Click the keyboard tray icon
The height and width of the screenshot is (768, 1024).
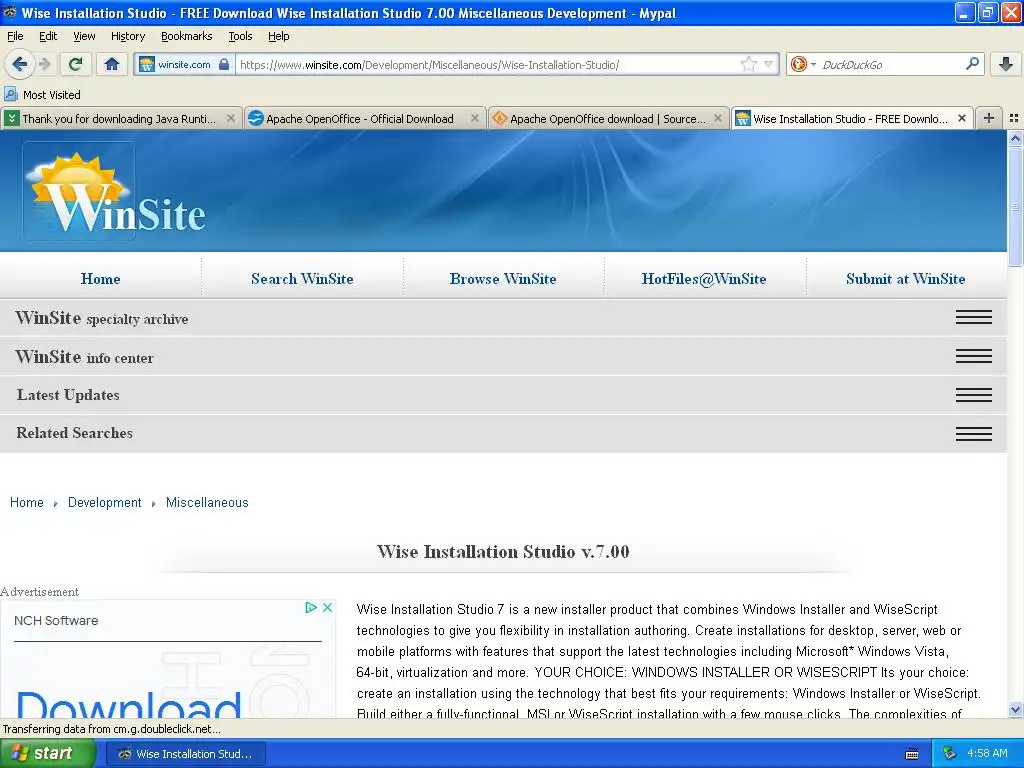point(912,754)
